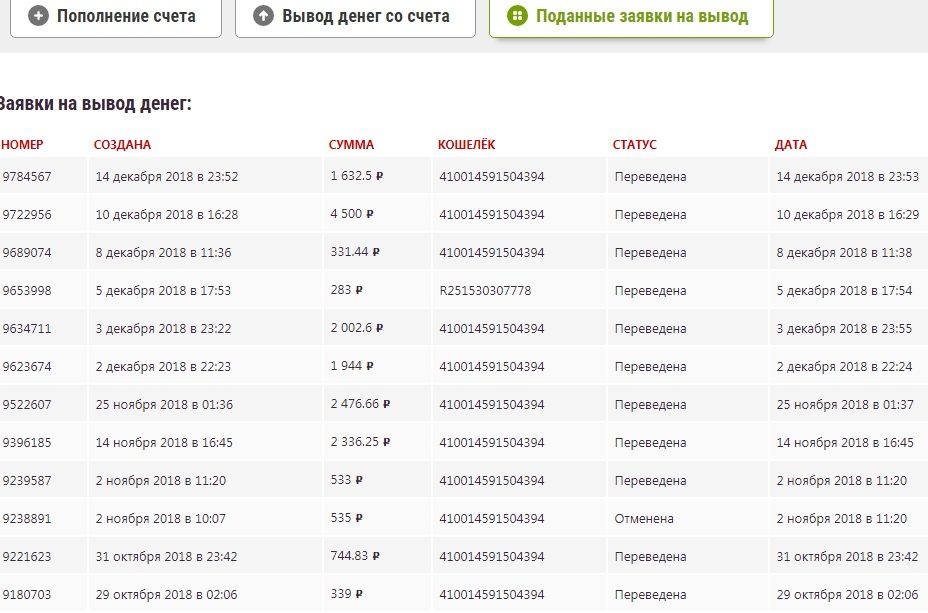Click wallet R251530307778 in the list

[x=485, y=291]
